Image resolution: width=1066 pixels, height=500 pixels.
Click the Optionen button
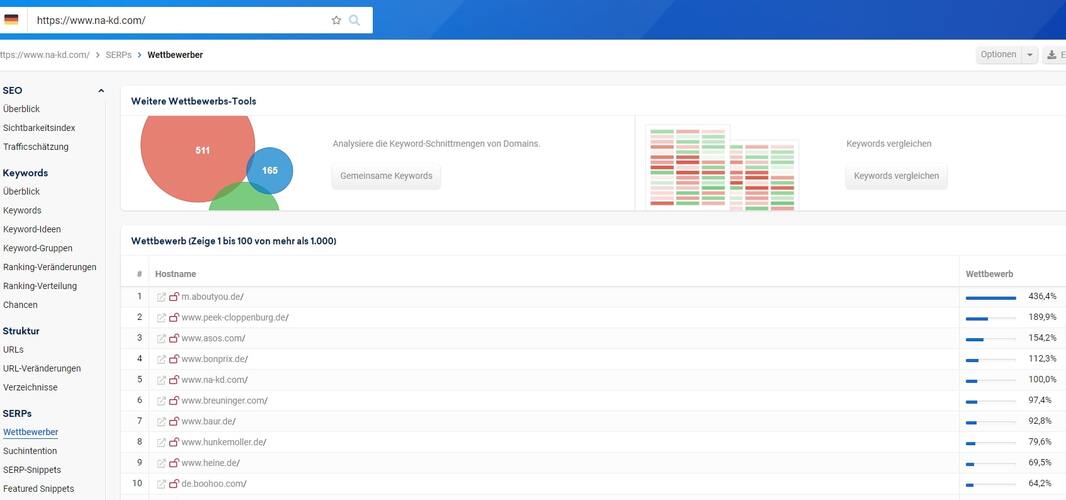point(999,55)
